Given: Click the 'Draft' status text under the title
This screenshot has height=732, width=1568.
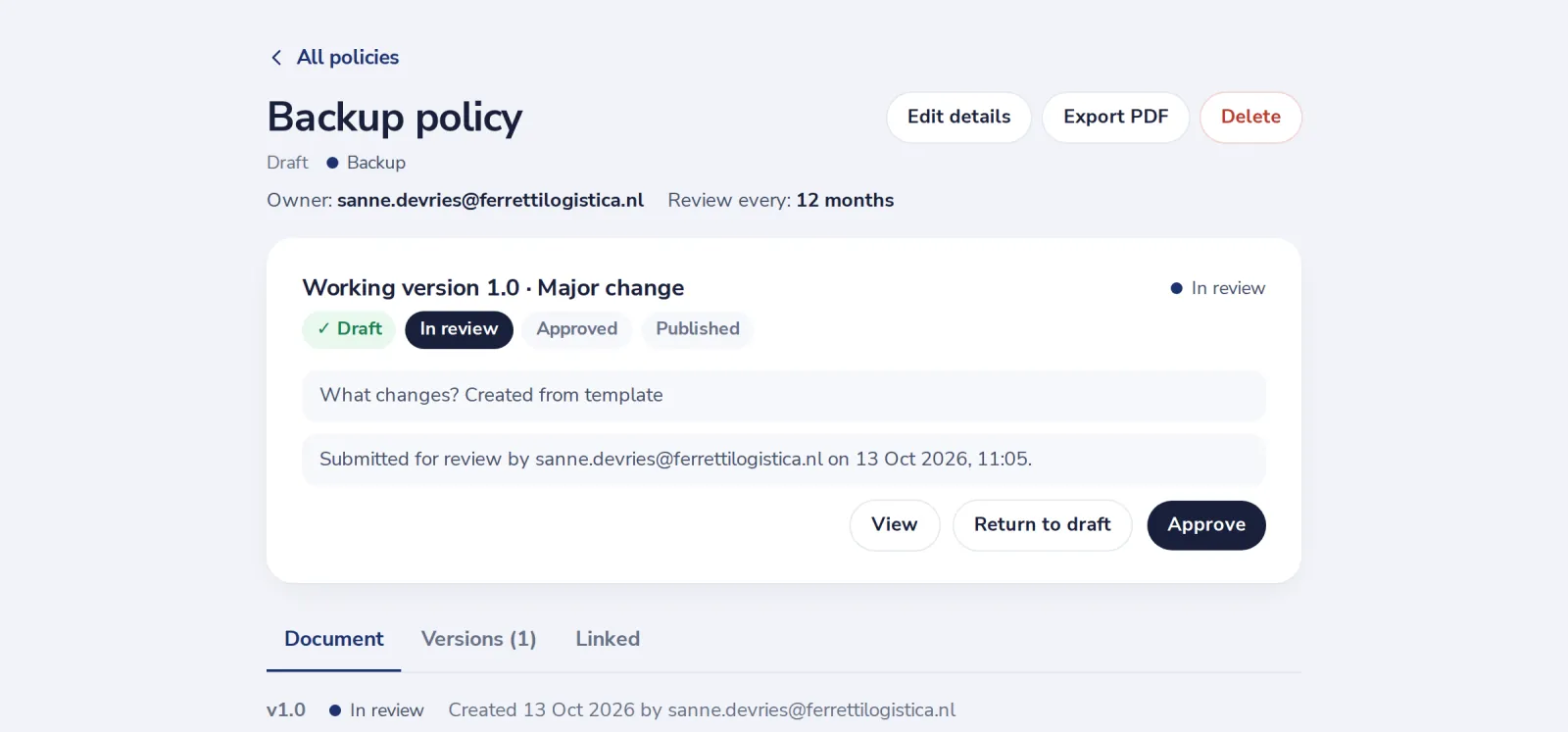Looking at the screenshot, I should 287,163.
